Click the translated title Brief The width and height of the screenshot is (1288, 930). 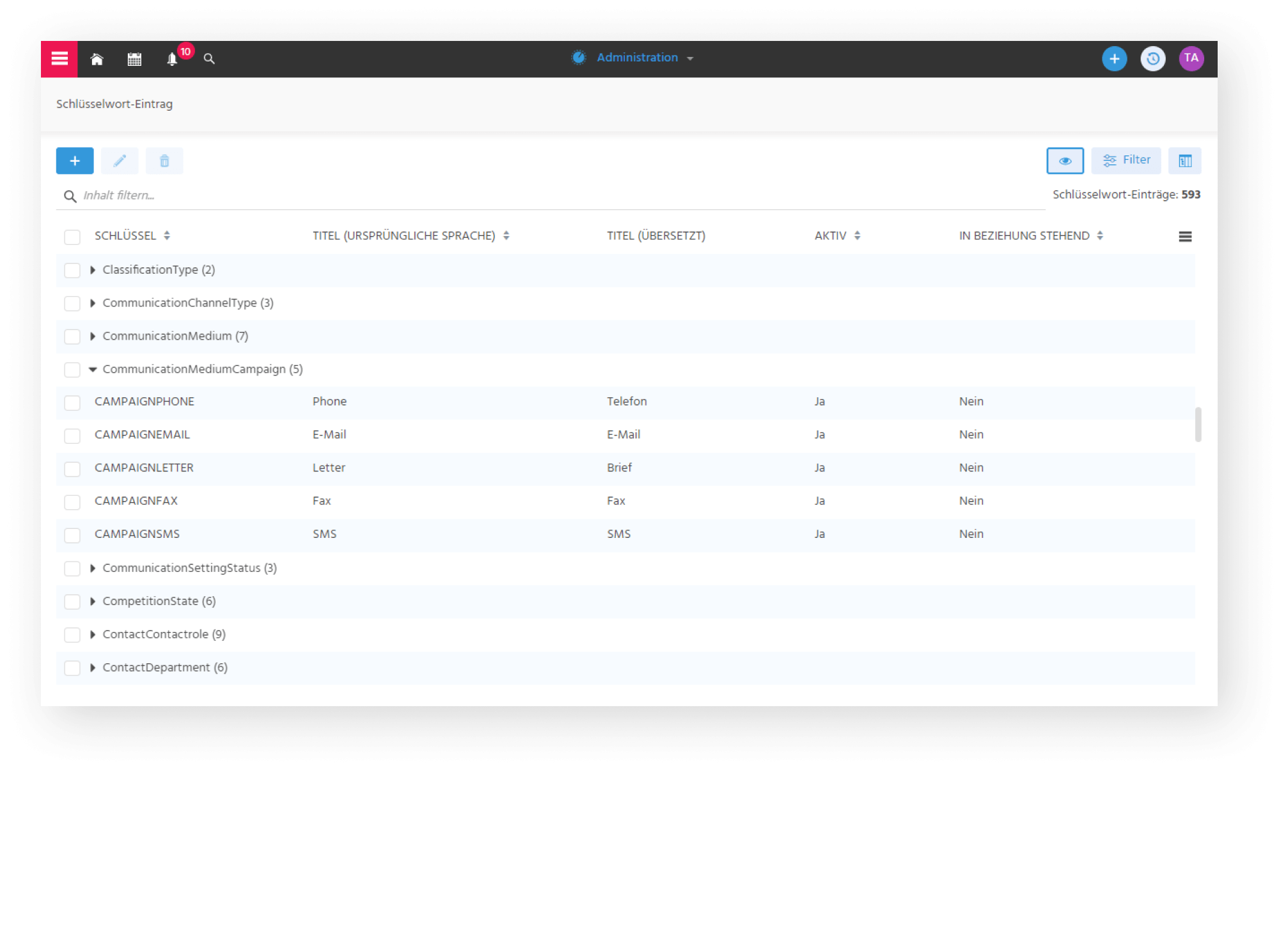point(619,468)
